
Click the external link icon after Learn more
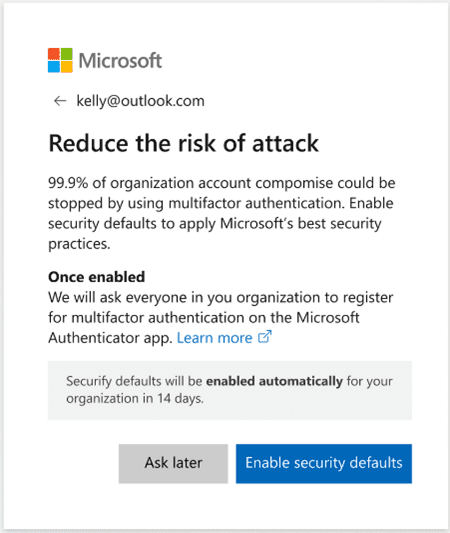click(x=264, y=337)
